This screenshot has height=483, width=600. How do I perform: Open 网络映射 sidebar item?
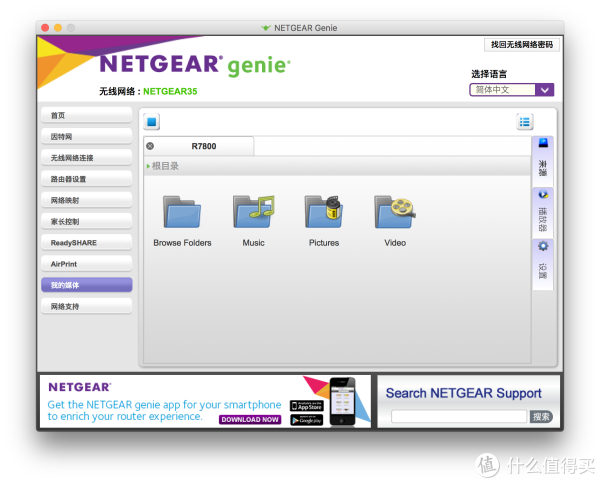pos(86,200)
